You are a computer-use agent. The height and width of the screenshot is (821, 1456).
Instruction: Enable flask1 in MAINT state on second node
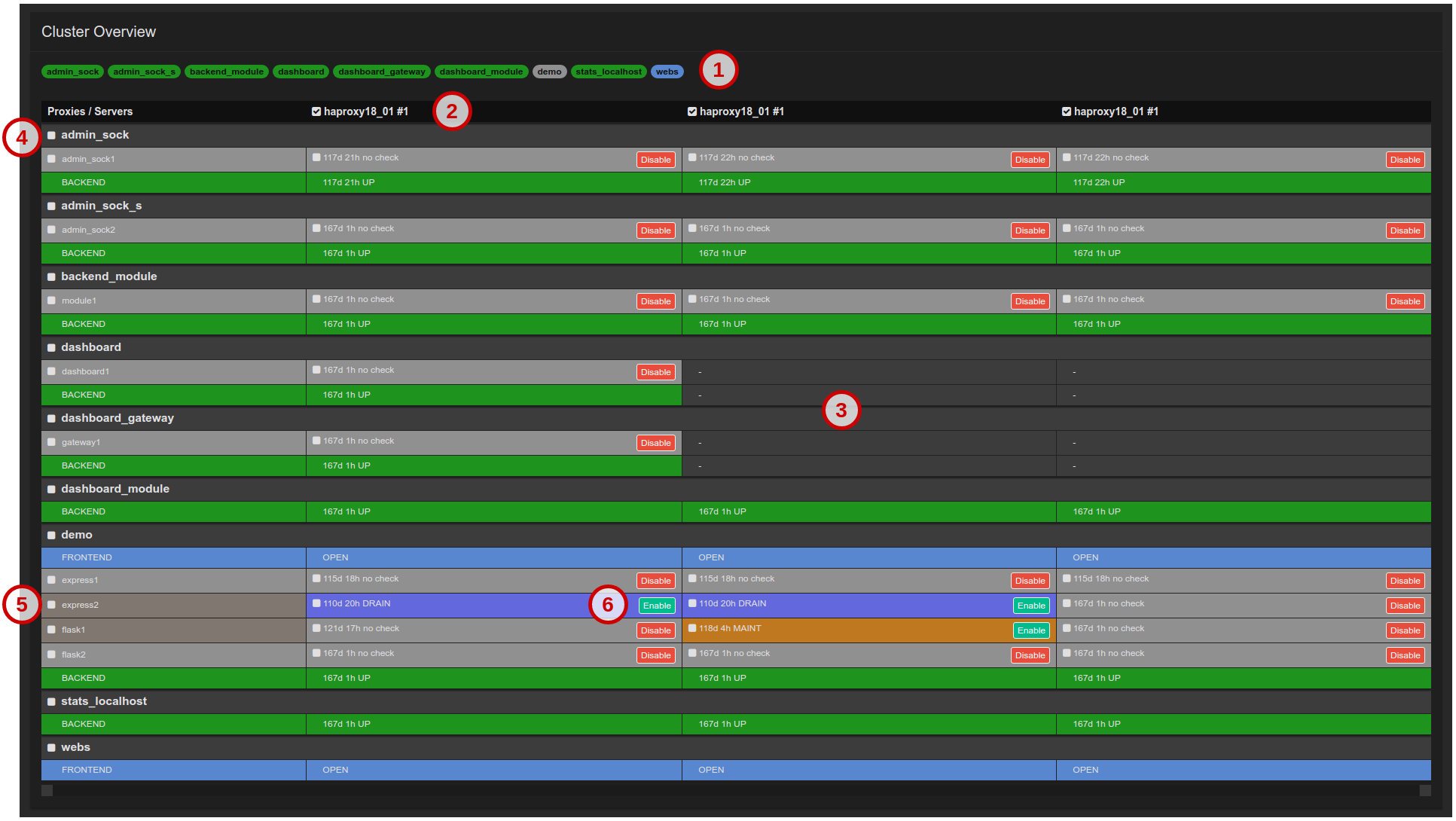pyautogui.click(x=1030, y=630)
